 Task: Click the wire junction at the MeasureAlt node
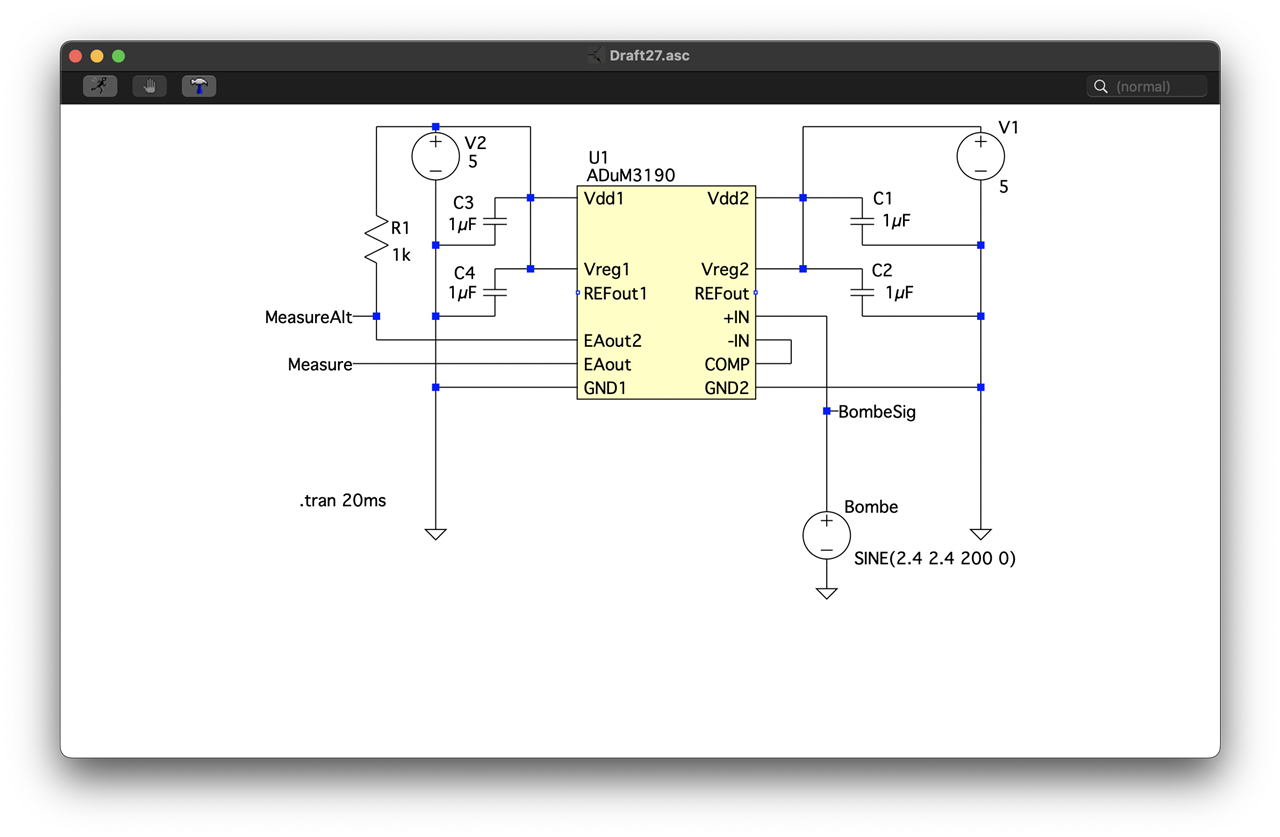pyautogui.click(x=377, y=316)
